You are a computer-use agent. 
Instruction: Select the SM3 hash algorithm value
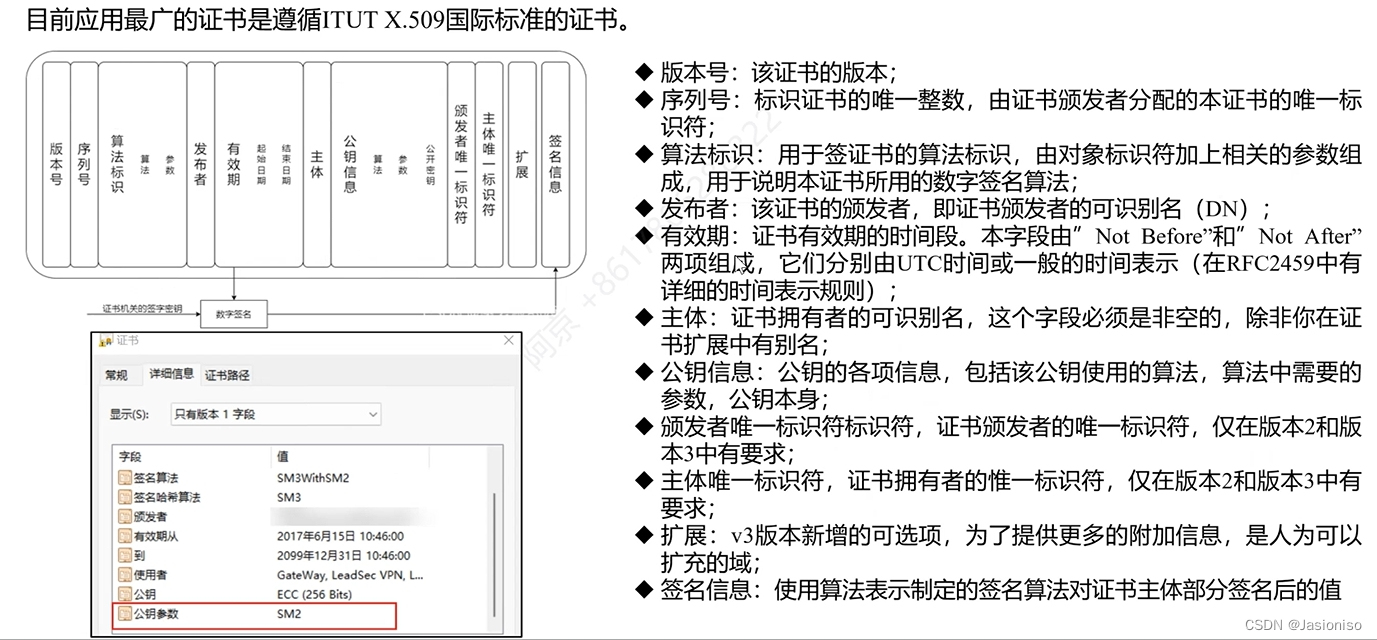click(289, 497)
